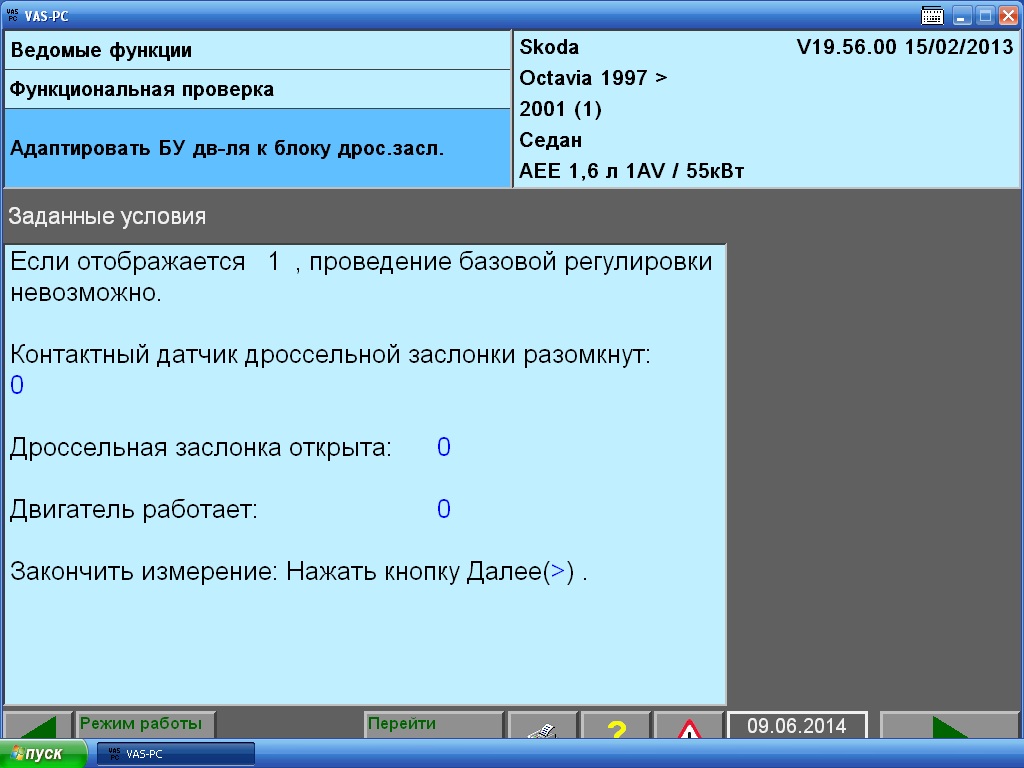Close the VAS-PC window
1024x768 pixels.
click(1008, 16)
